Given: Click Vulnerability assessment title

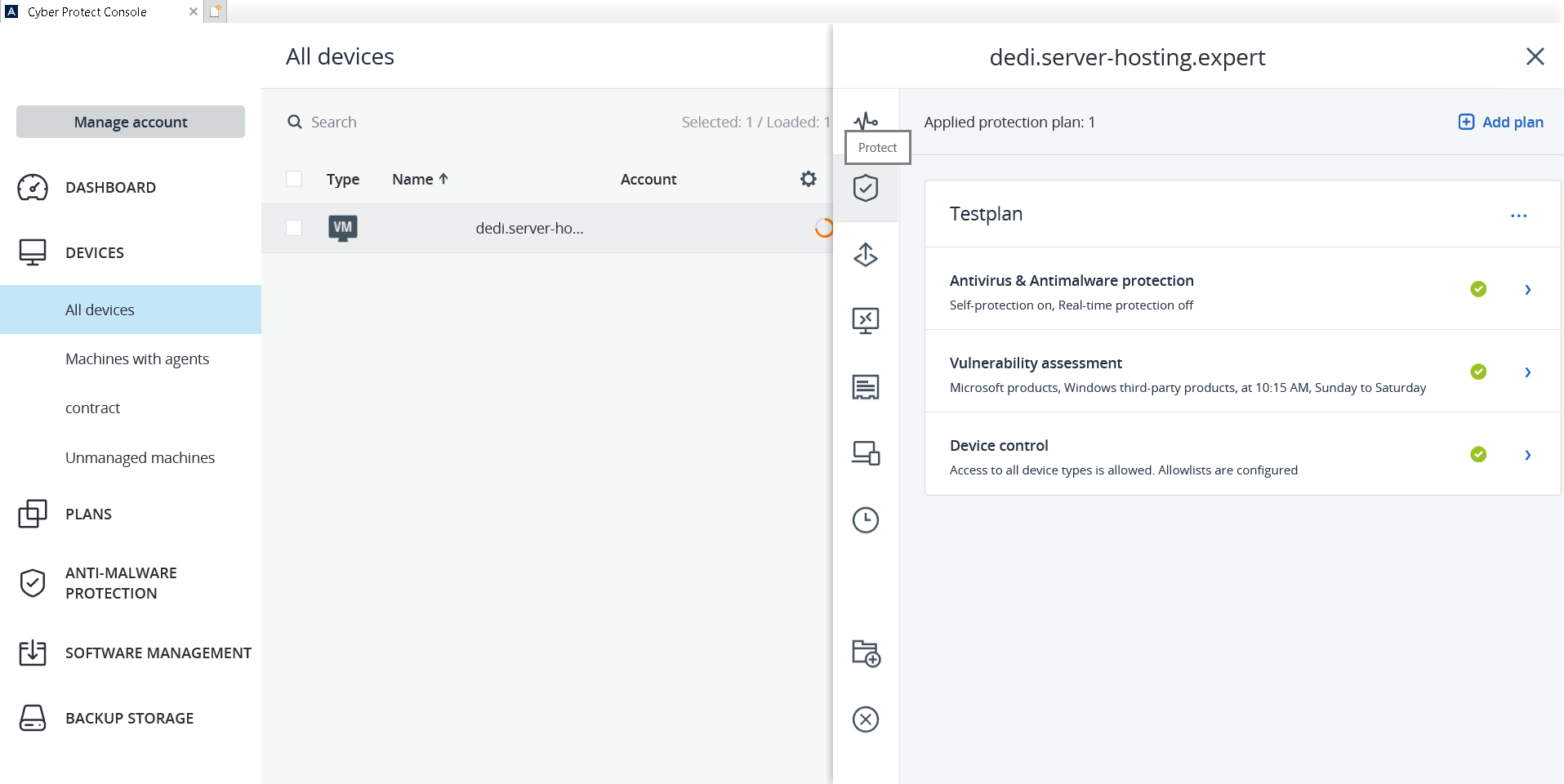Looking at the screenshot, I should (x=1036, y=363).
